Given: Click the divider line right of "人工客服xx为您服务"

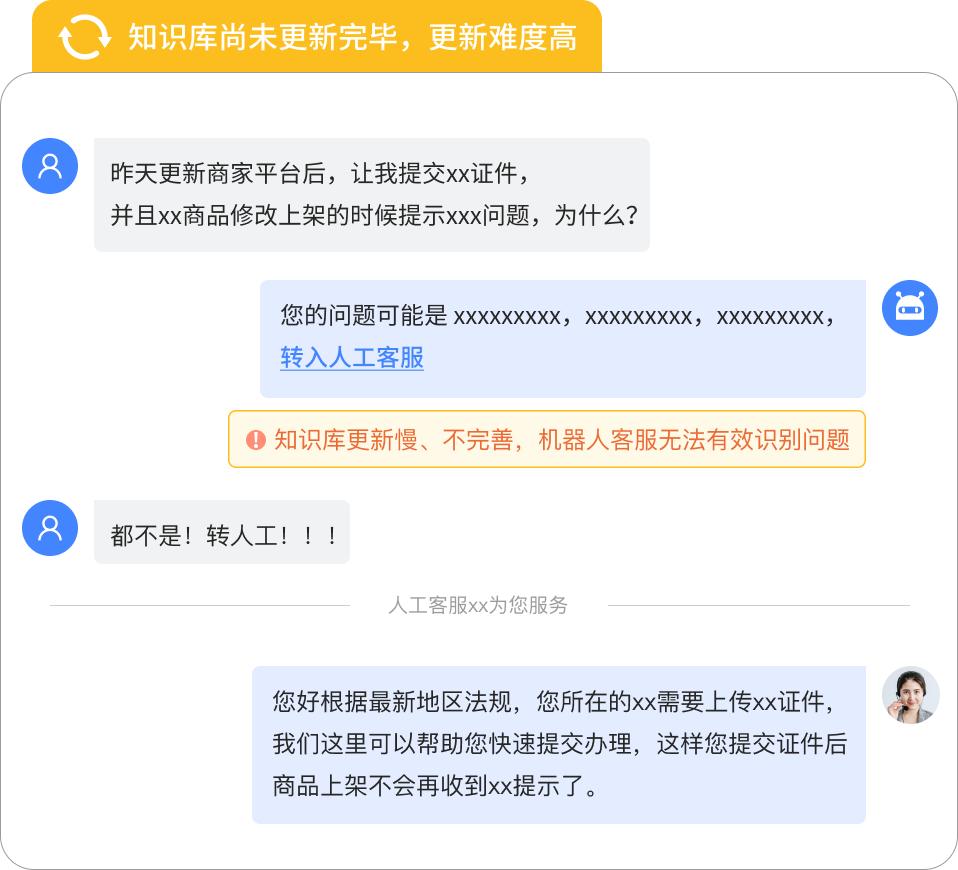Looking at the screenshot, I should (758, 605).
